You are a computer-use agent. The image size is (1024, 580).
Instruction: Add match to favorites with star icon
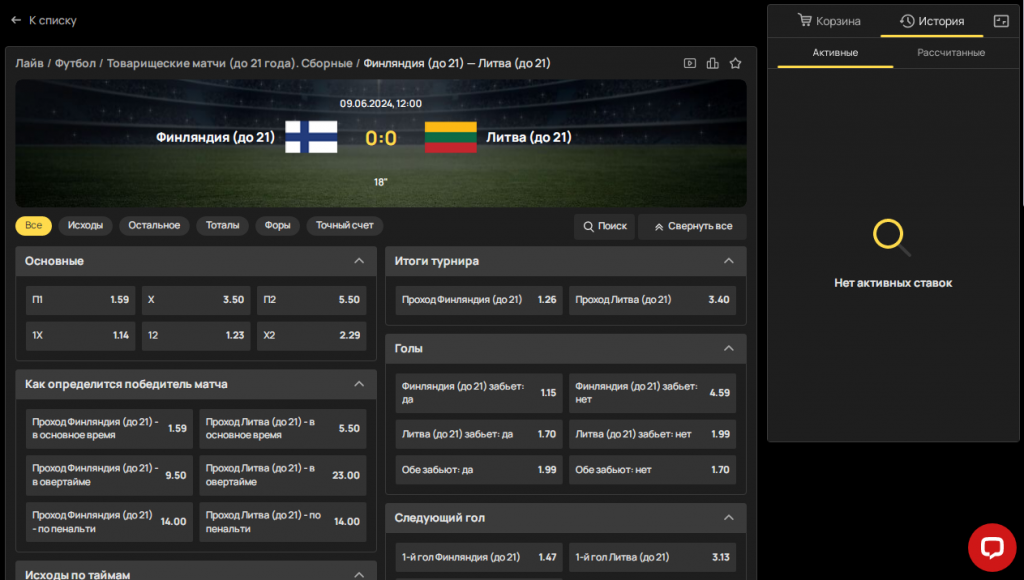[x=735, y=63]
